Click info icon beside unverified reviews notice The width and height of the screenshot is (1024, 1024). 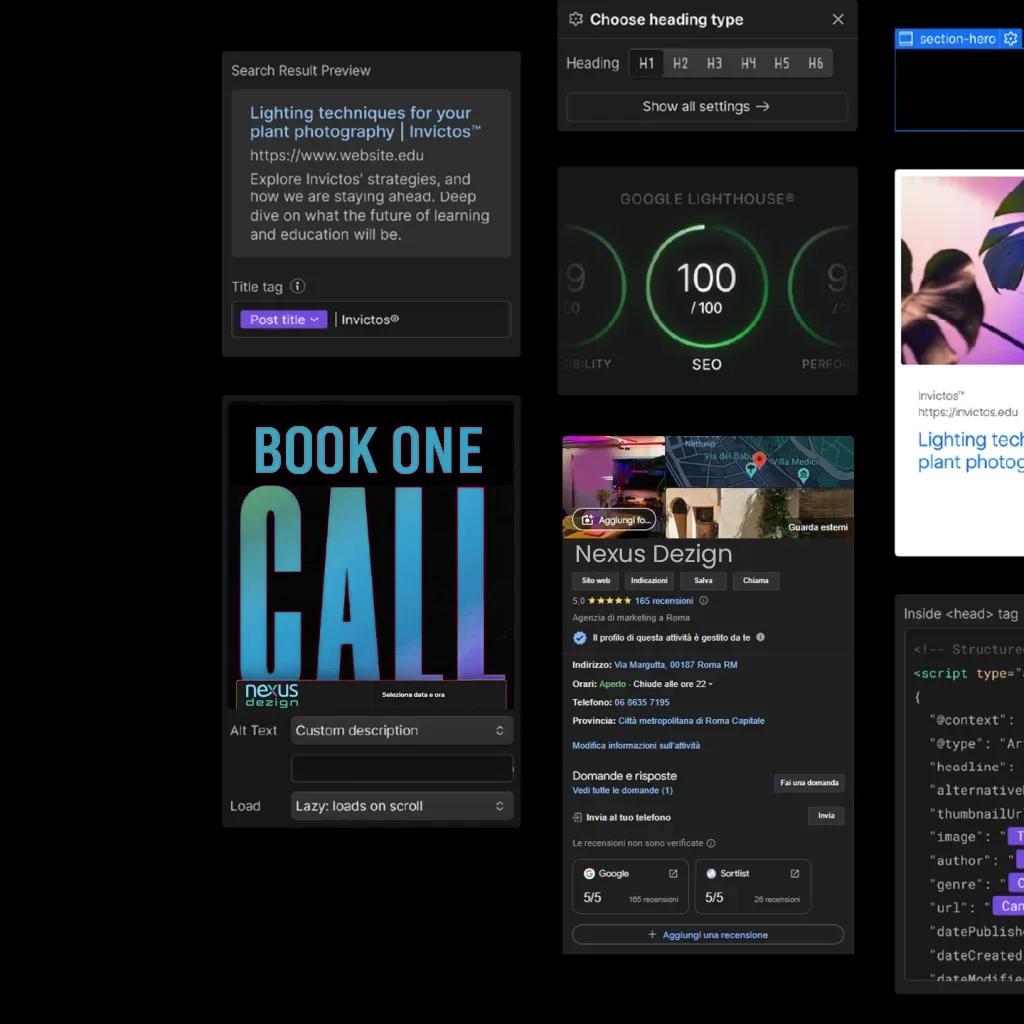711,843
